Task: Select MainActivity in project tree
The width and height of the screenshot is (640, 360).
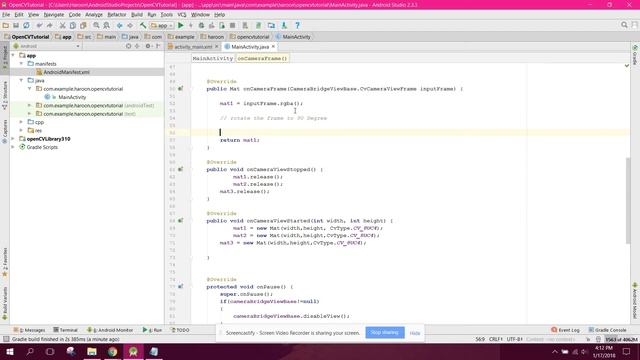Action: click(72, 97)
